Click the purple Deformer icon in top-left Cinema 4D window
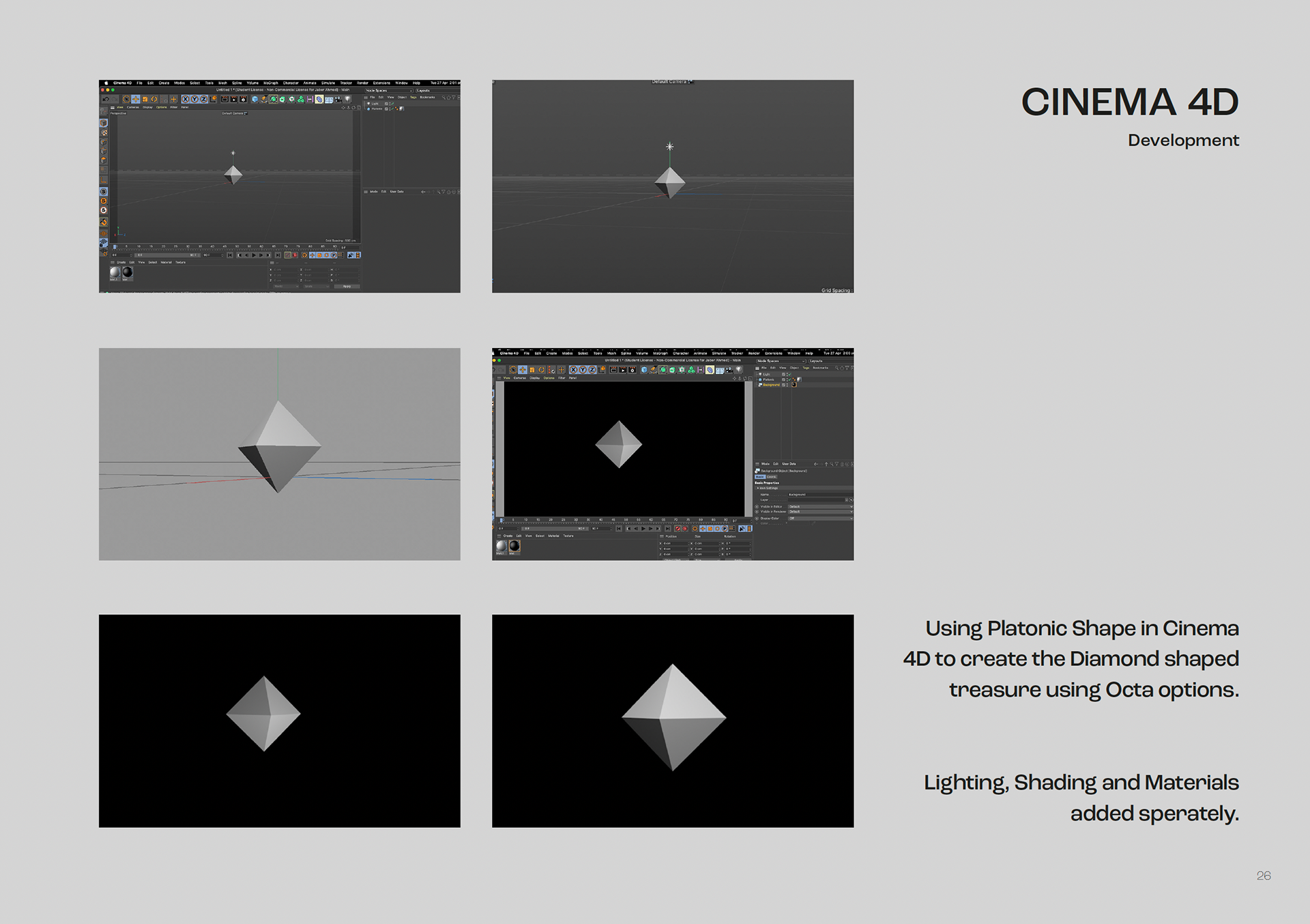1310x924 pixels. point(319,99)
